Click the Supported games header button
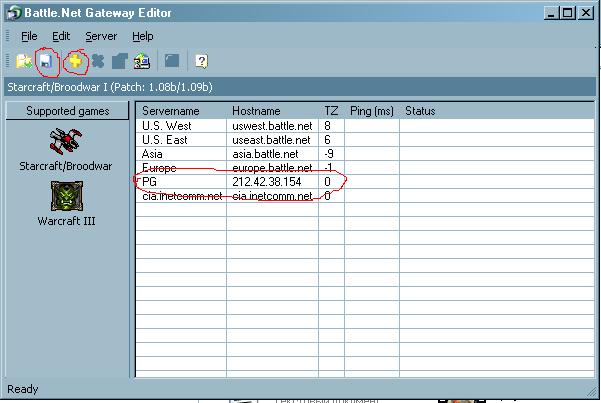Viewport: 601px width, 403px height. [67, 111]
